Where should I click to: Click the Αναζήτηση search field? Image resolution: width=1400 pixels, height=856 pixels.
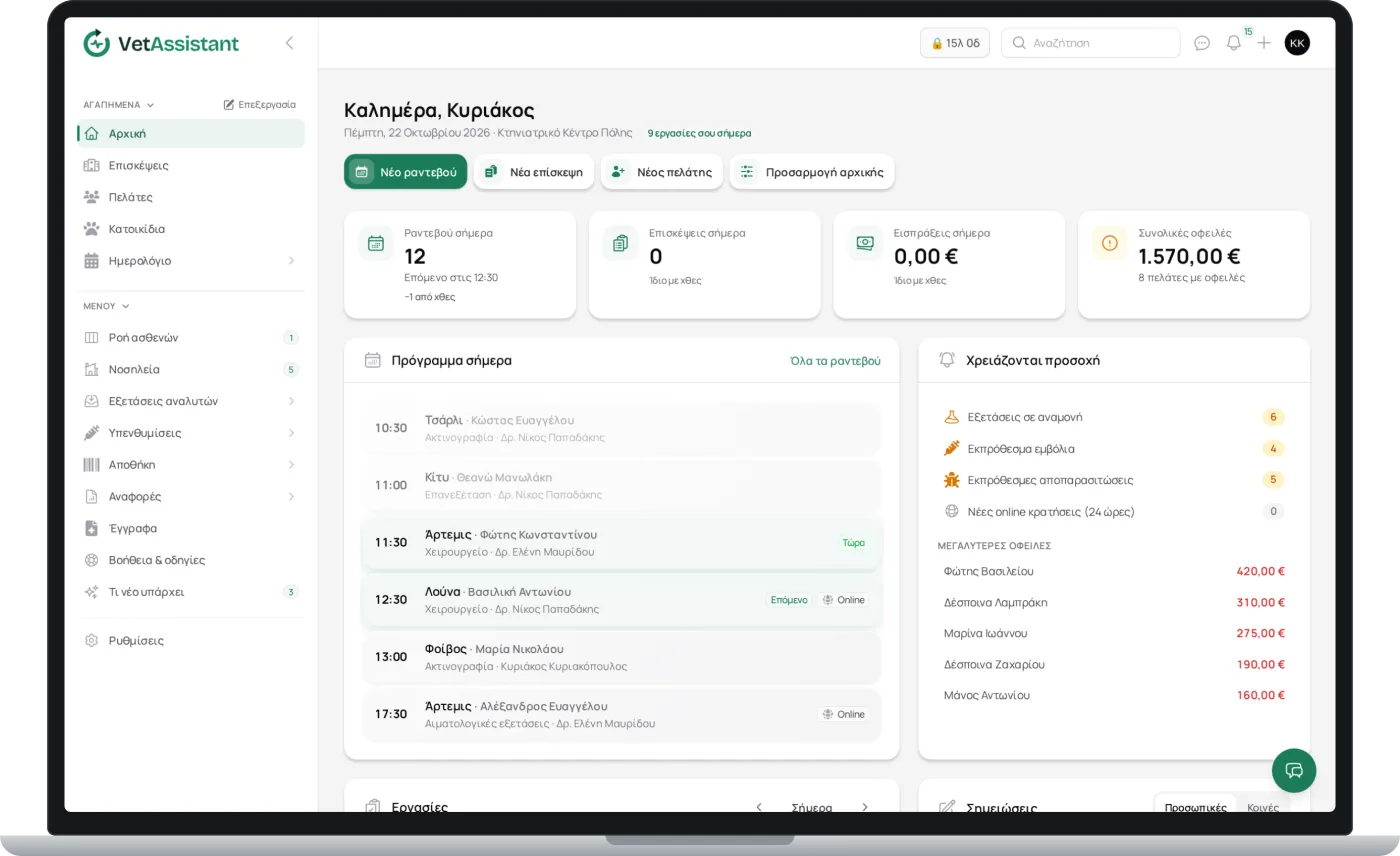click(1090, 43)
